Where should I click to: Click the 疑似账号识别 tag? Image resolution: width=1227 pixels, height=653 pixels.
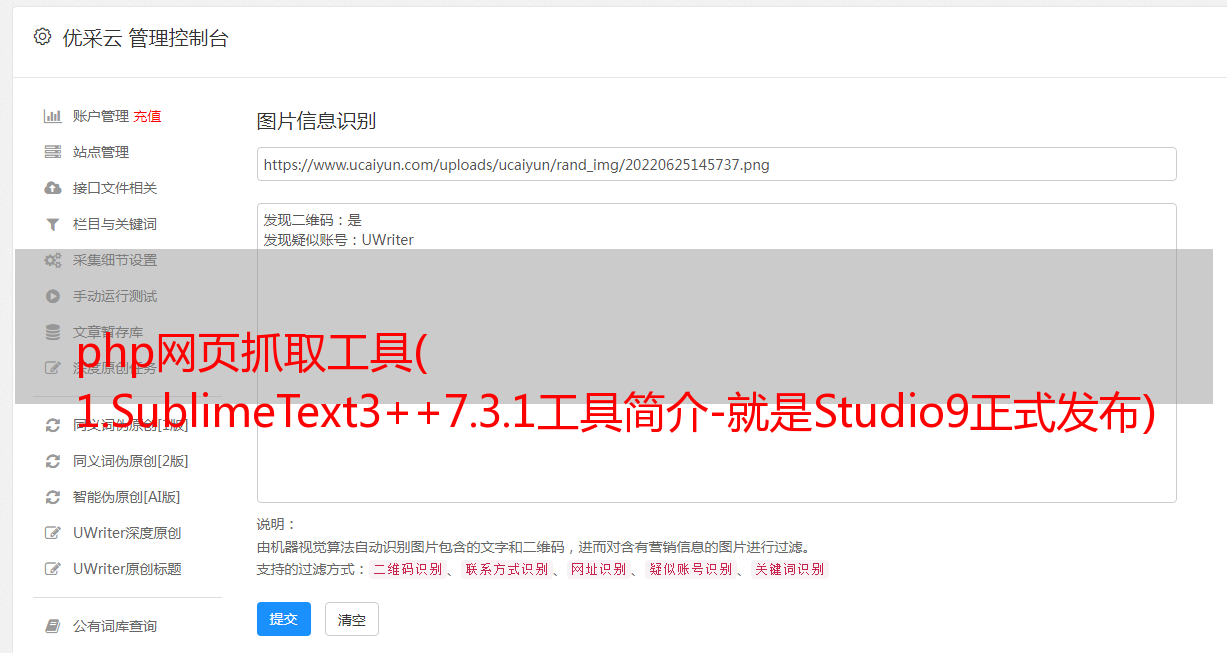(x=691, y=569)
